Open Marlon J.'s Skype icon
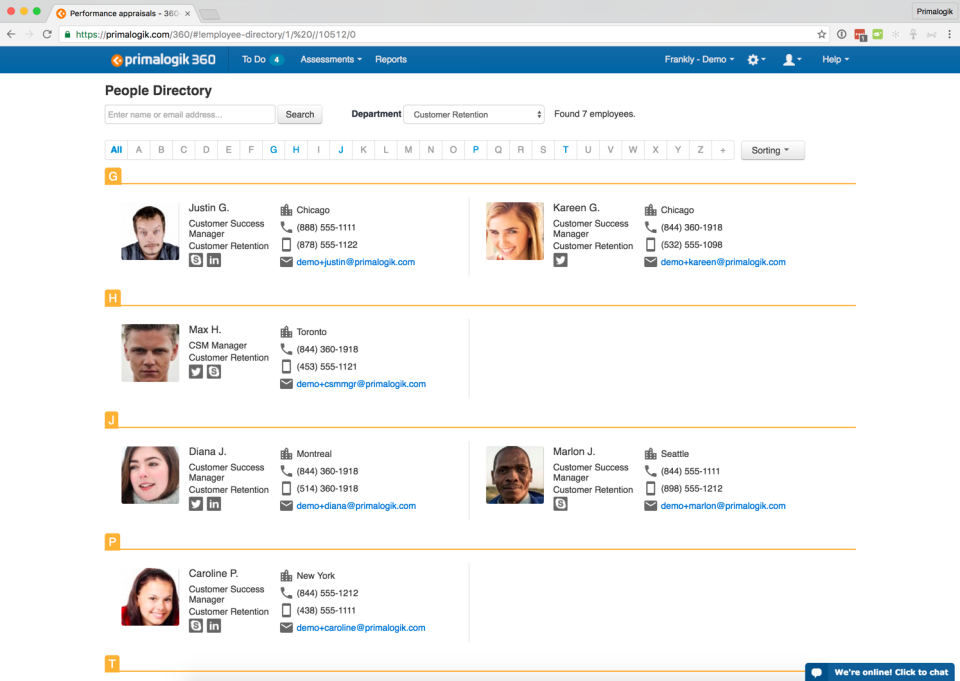960x681 pixels. [x=560, y=504]
